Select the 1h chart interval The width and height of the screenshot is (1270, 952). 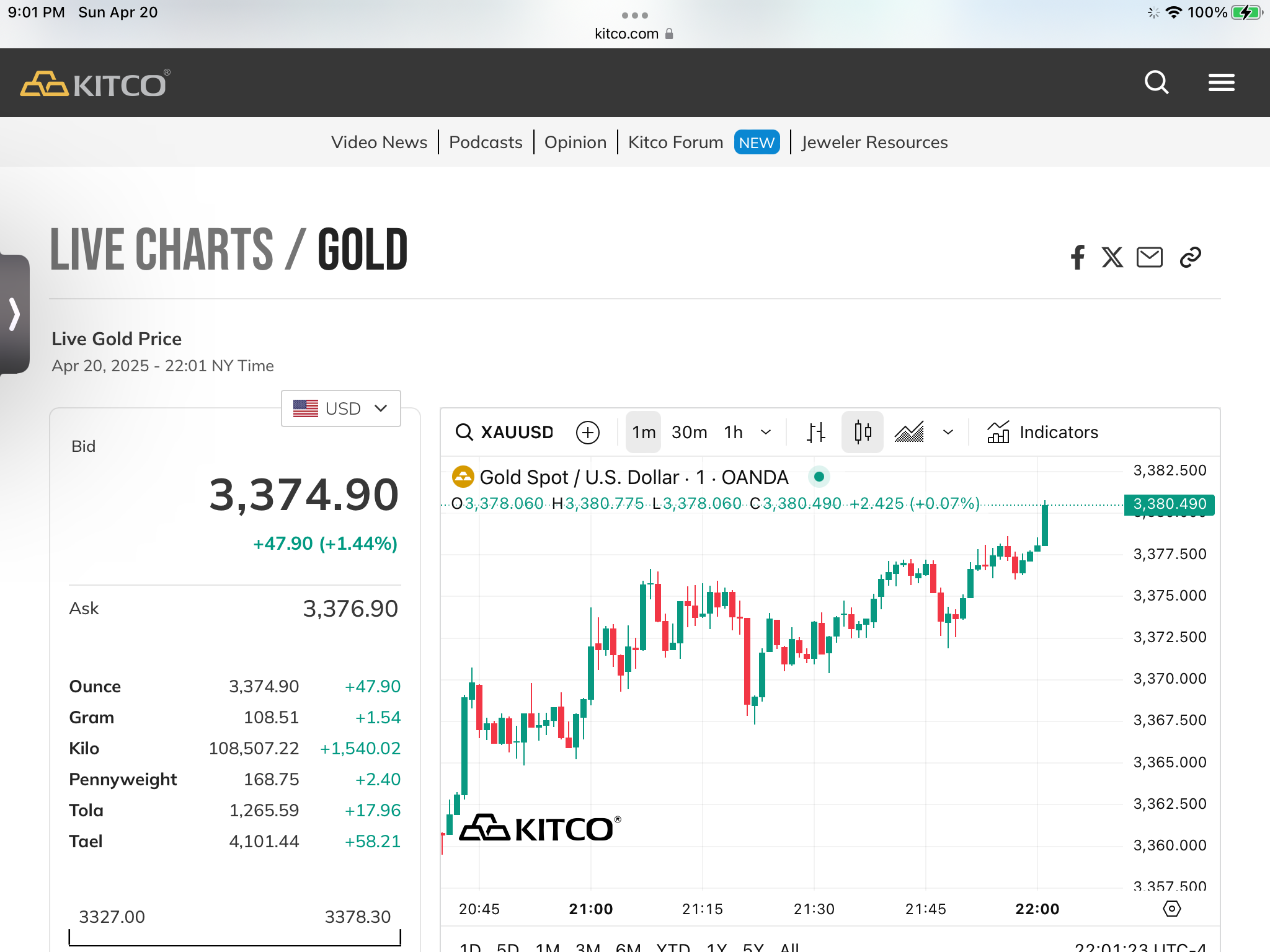point(734,432)
